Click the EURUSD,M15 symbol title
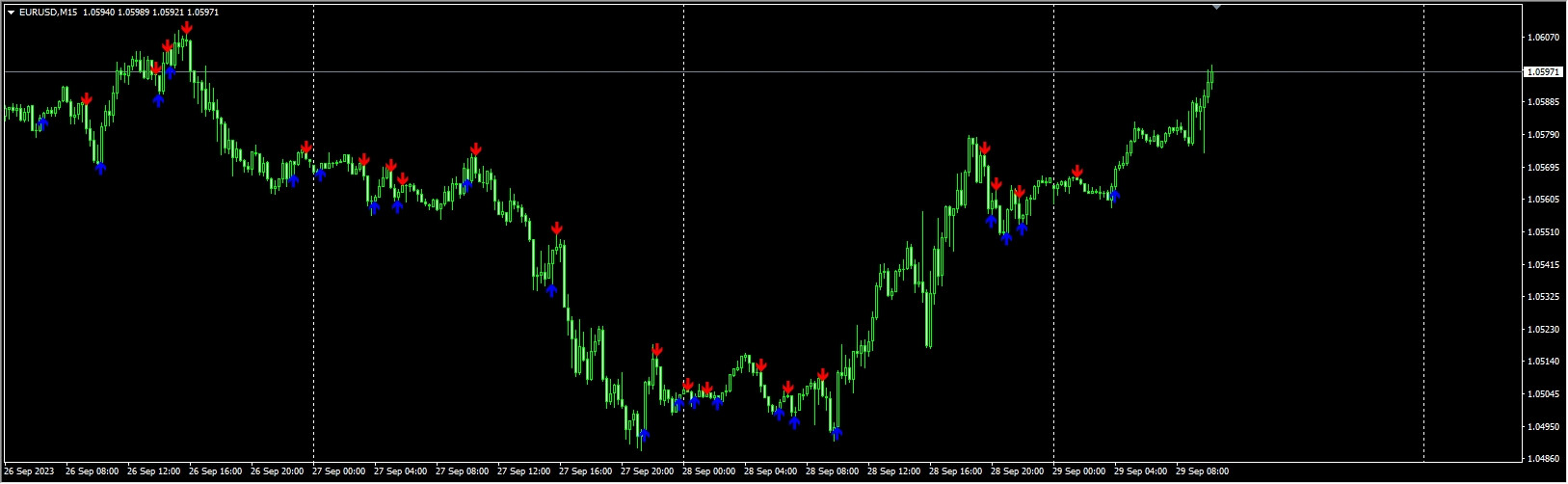1568x484 pixels. pyautogui.click(x=48, y=12)
